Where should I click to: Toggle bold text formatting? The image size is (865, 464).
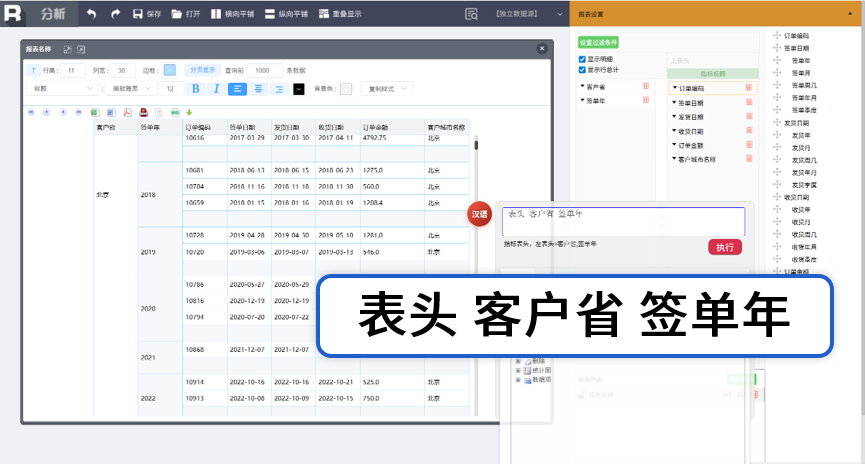[x=195, y=89]
